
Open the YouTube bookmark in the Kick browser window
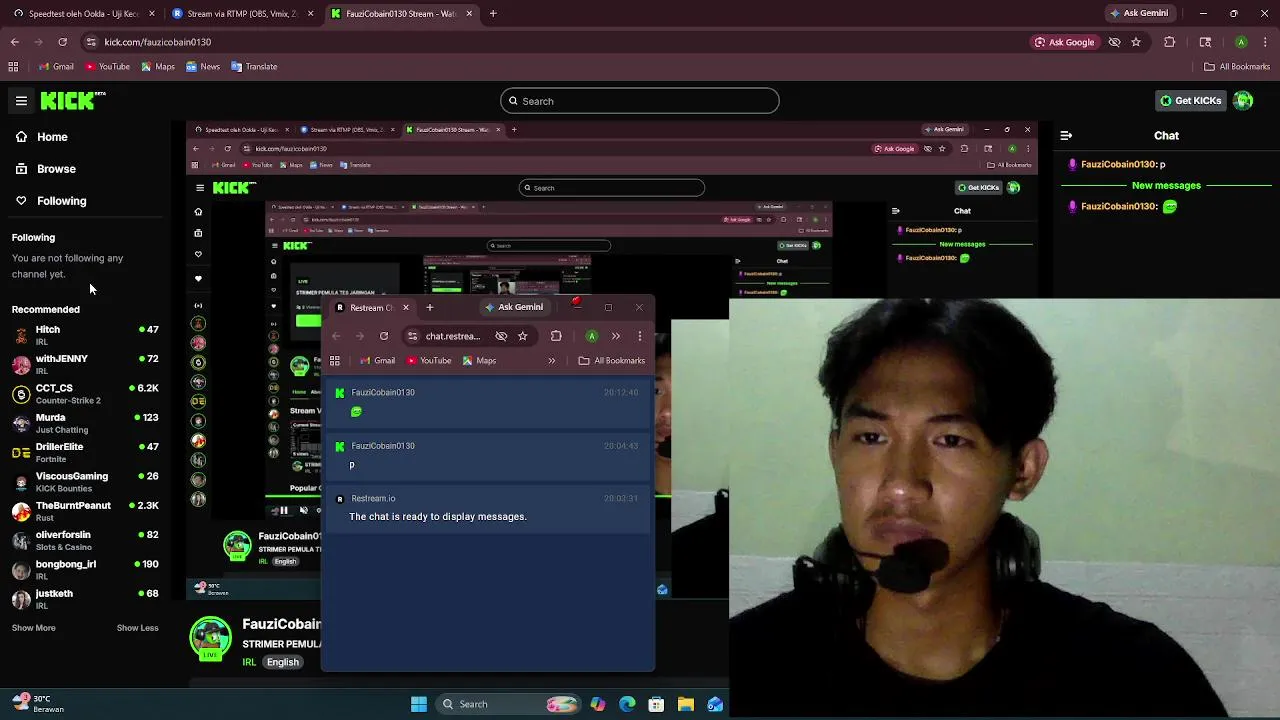(107, 67)
